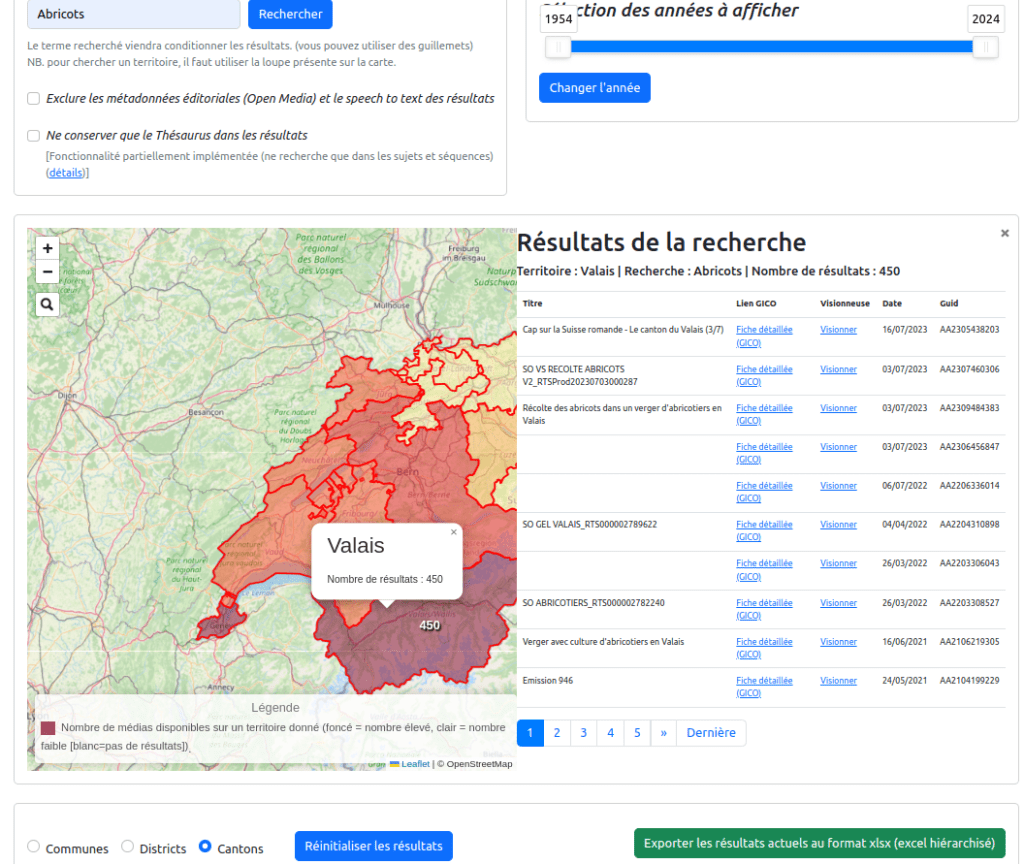
Task: Click the legend color swatch
Action: click(48, 728)
